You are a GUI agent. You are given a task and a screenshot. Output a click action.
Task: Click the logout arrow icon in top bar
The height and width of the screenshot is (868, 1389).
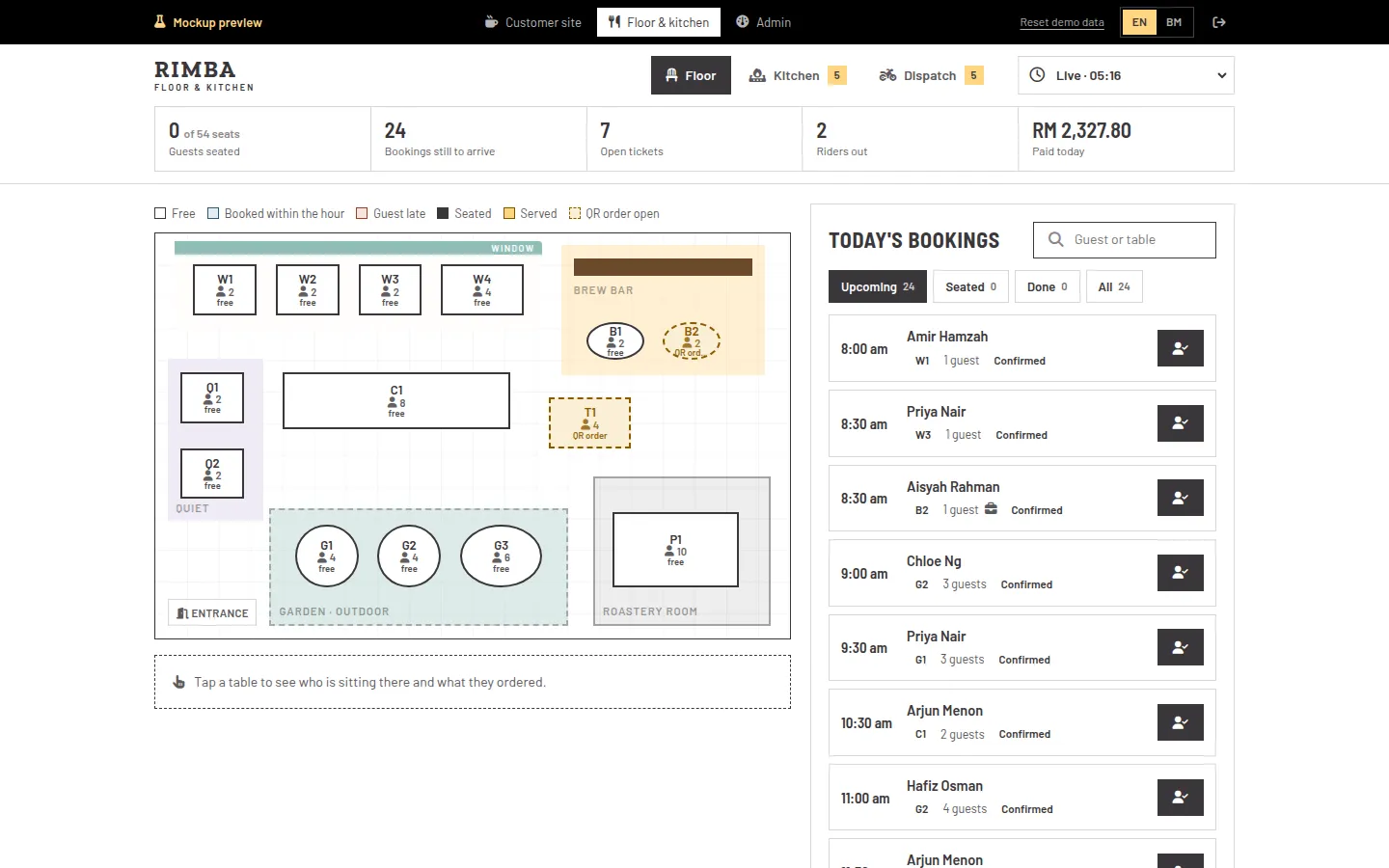[x=1219, y=22]
